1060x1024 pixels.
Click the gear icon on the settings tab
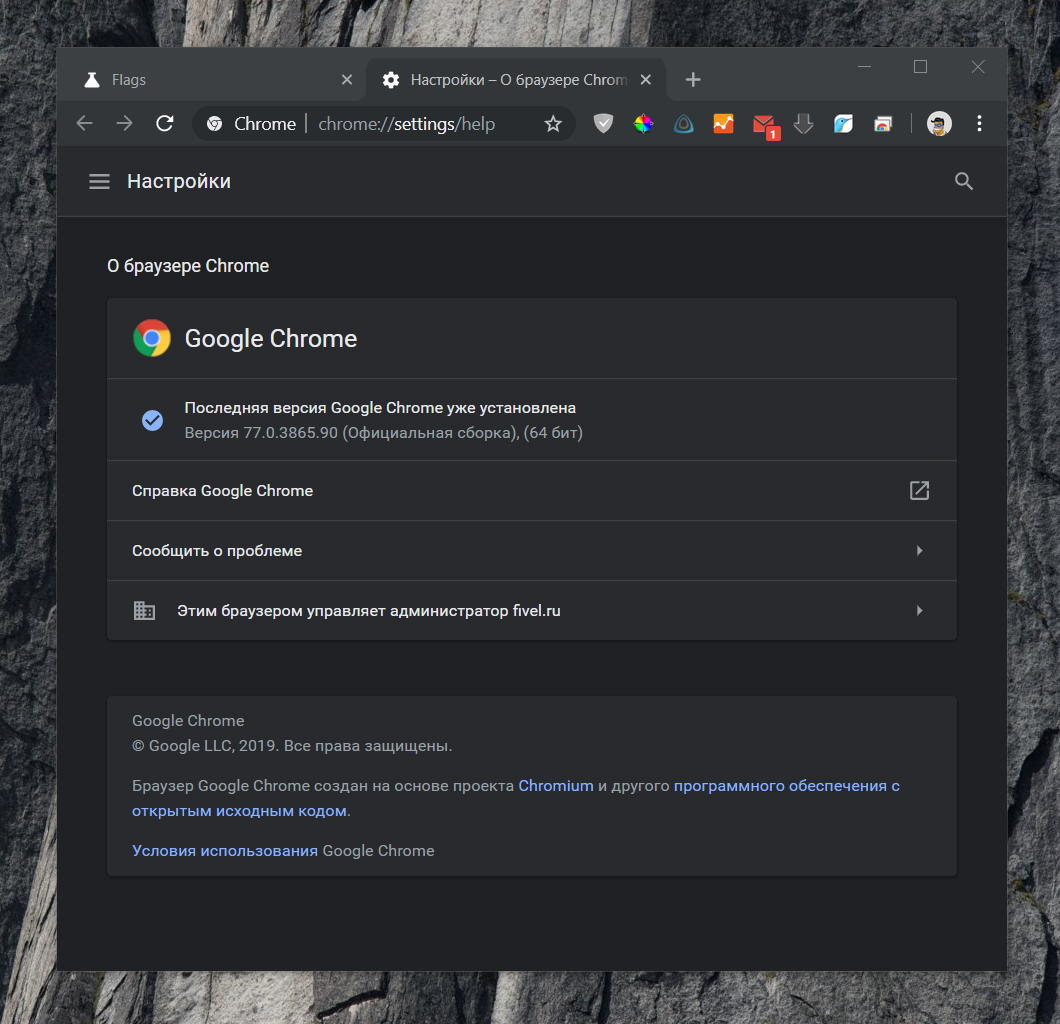click(x=390, y=80)
